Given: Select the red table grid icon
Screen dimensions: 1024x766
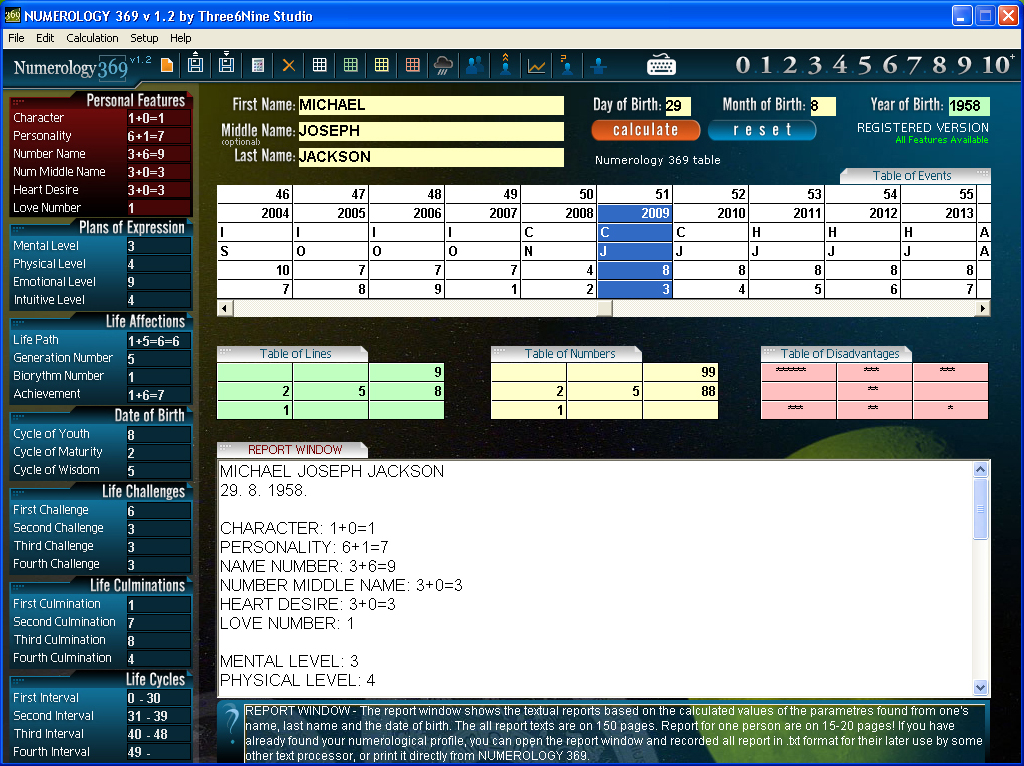Looking at the screenshot, I should [412, 65].
